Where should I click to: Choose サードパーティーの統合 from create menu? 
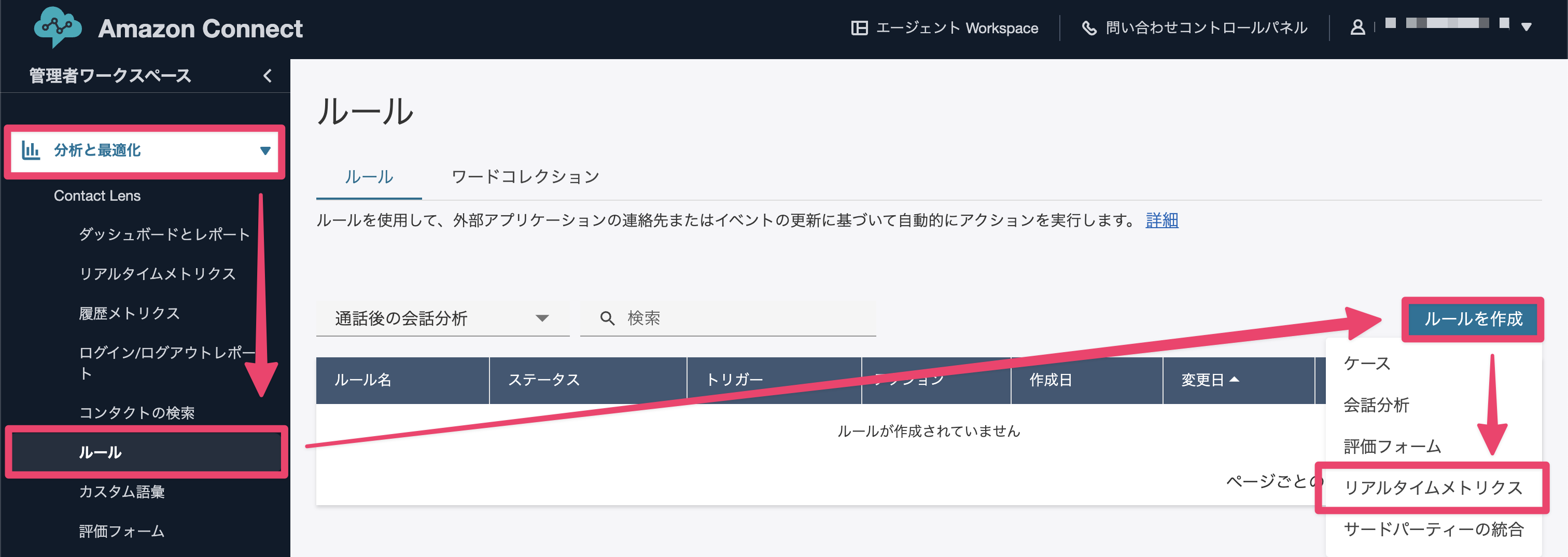[1433, 529]
